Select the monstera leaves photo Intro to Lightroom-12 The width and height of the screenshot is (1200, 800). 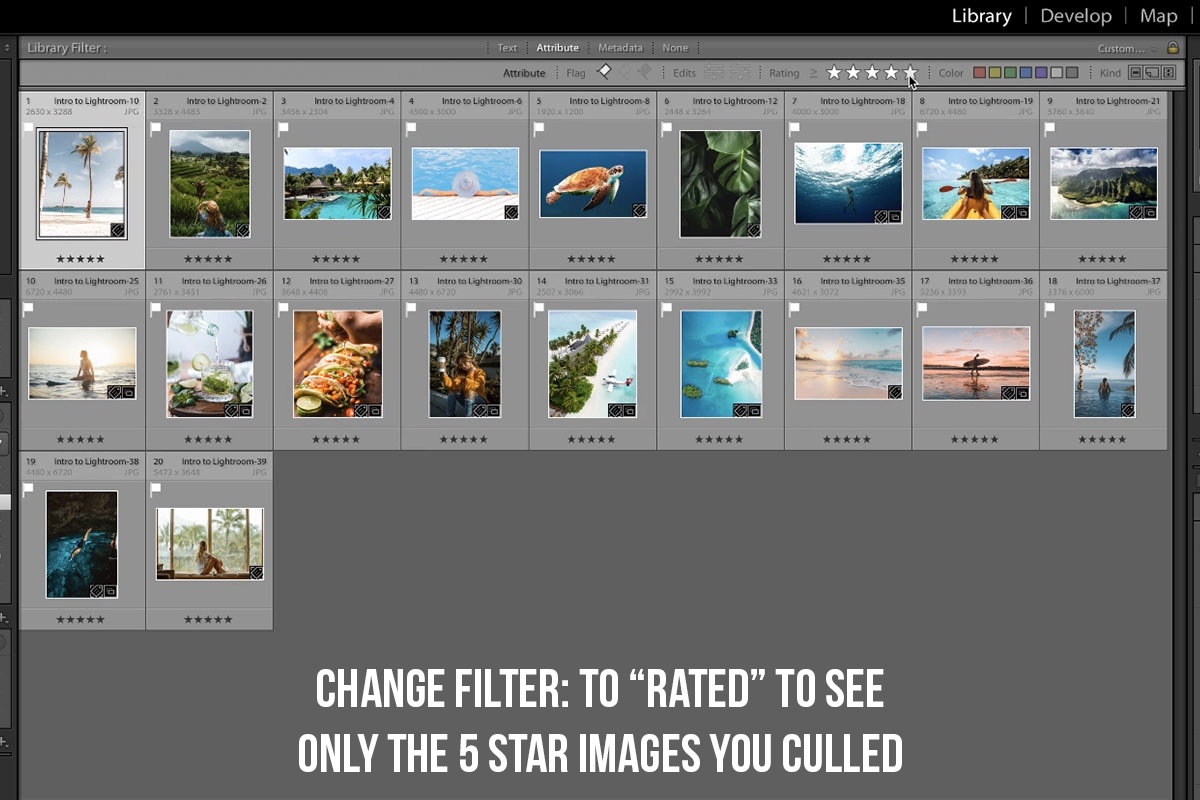tap(720, 184)
